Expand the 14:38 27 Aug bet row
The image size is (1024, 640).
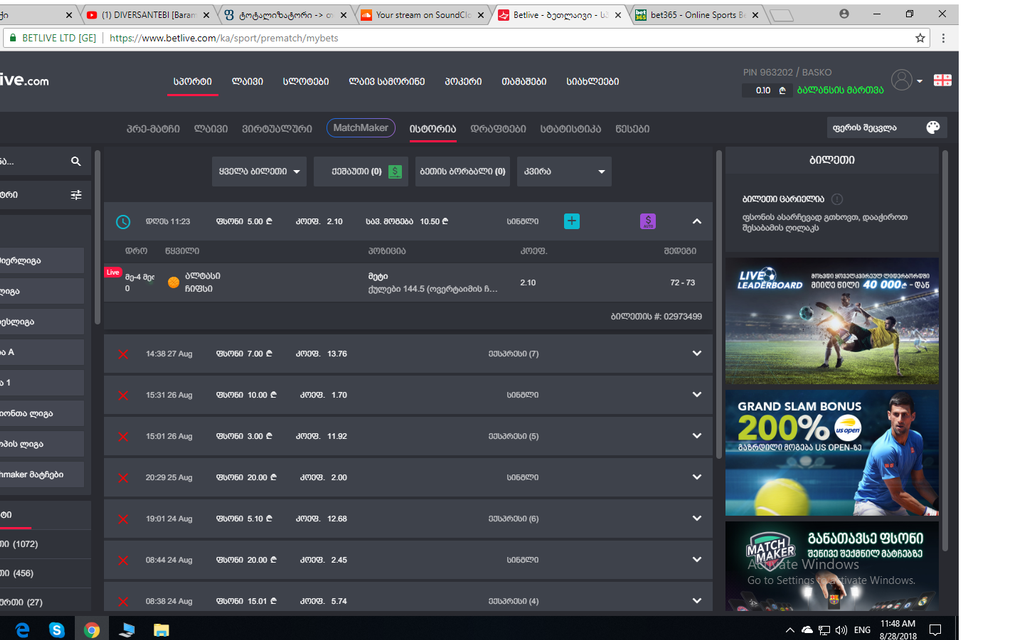pyautogui.click(x=697, y=353)
